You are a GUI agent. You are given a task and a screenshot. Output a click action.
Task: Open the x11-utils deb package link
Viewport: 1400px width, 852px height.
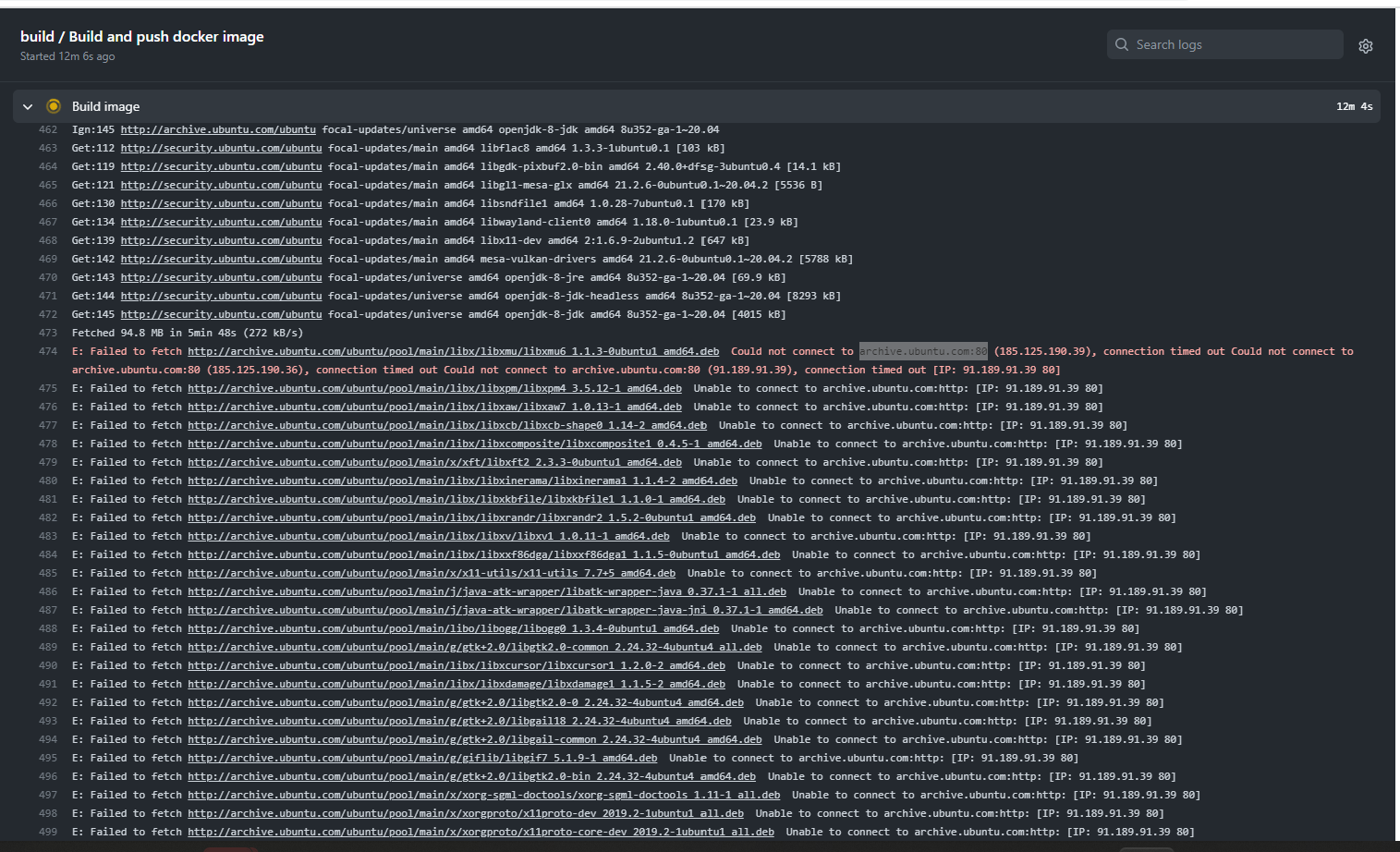click(x=432, y=573)
